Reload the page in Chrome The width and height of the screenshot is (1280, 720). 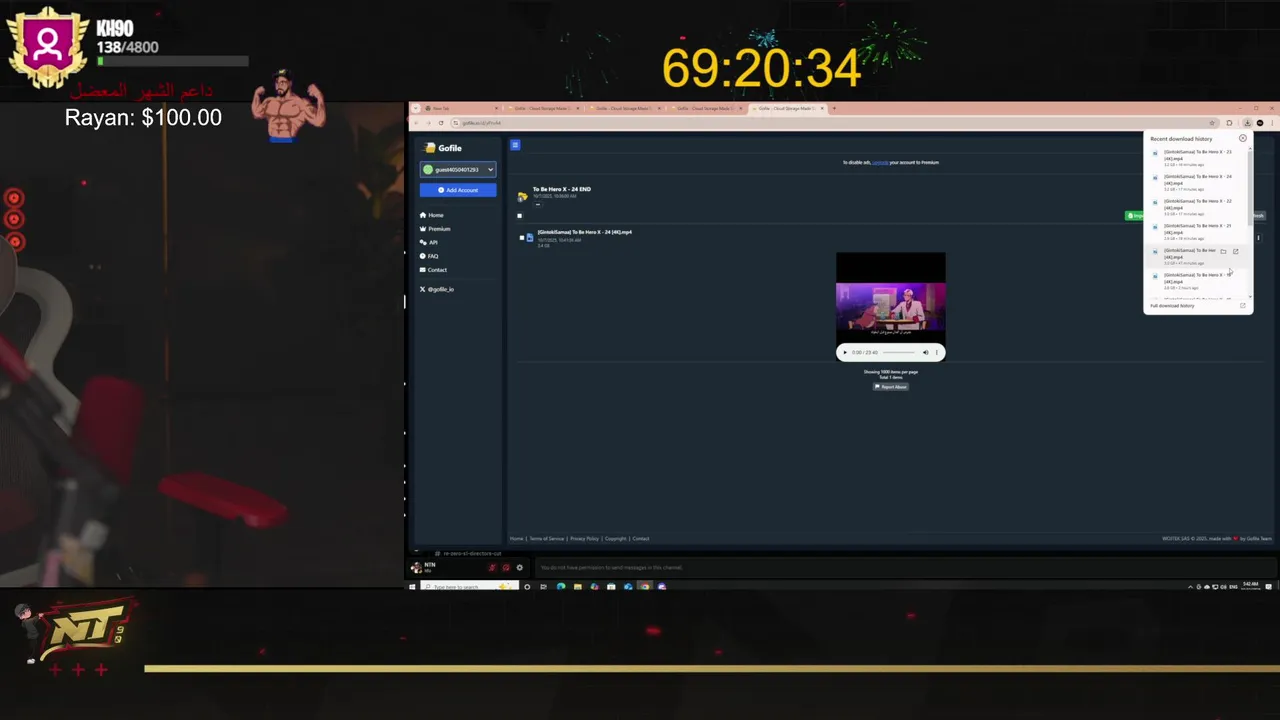coord(441,123)
